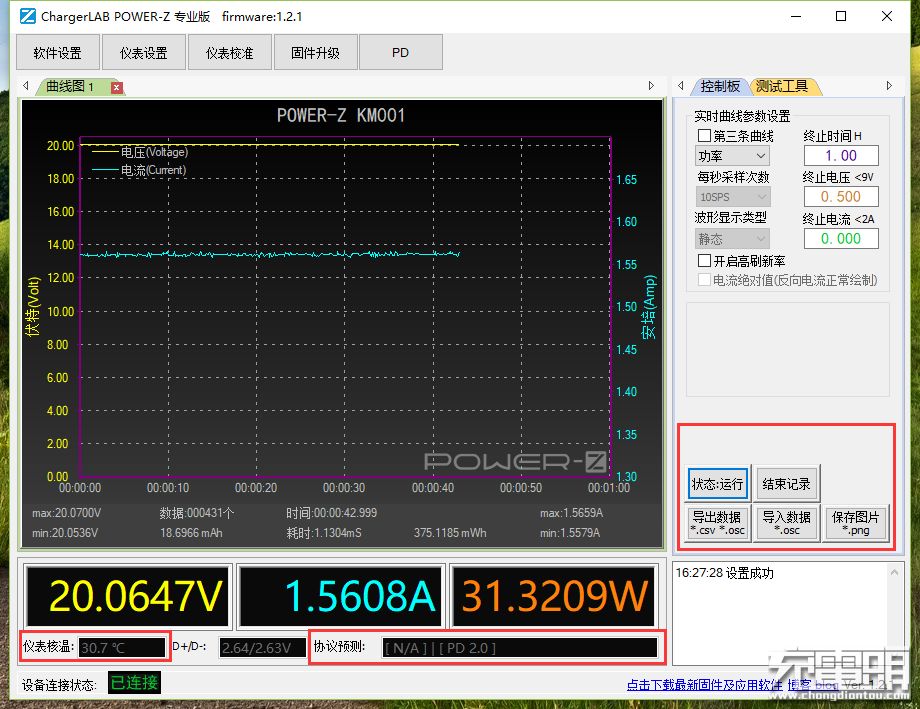
Task: Click 电流(Current) legend entry
Action: click(x=140, y=170)
